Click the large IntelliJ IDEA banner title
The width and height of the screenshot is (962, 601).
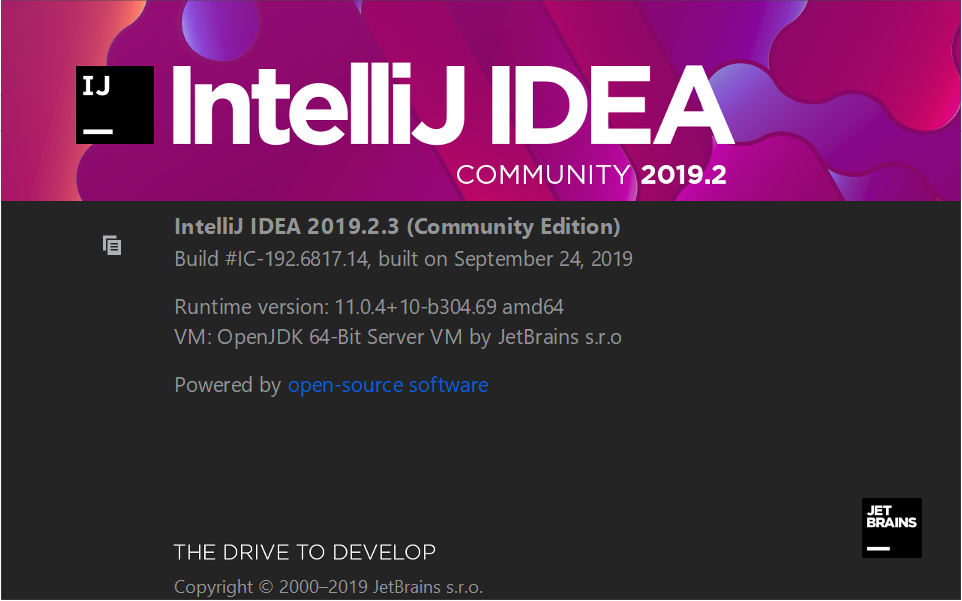click(453, 105)
